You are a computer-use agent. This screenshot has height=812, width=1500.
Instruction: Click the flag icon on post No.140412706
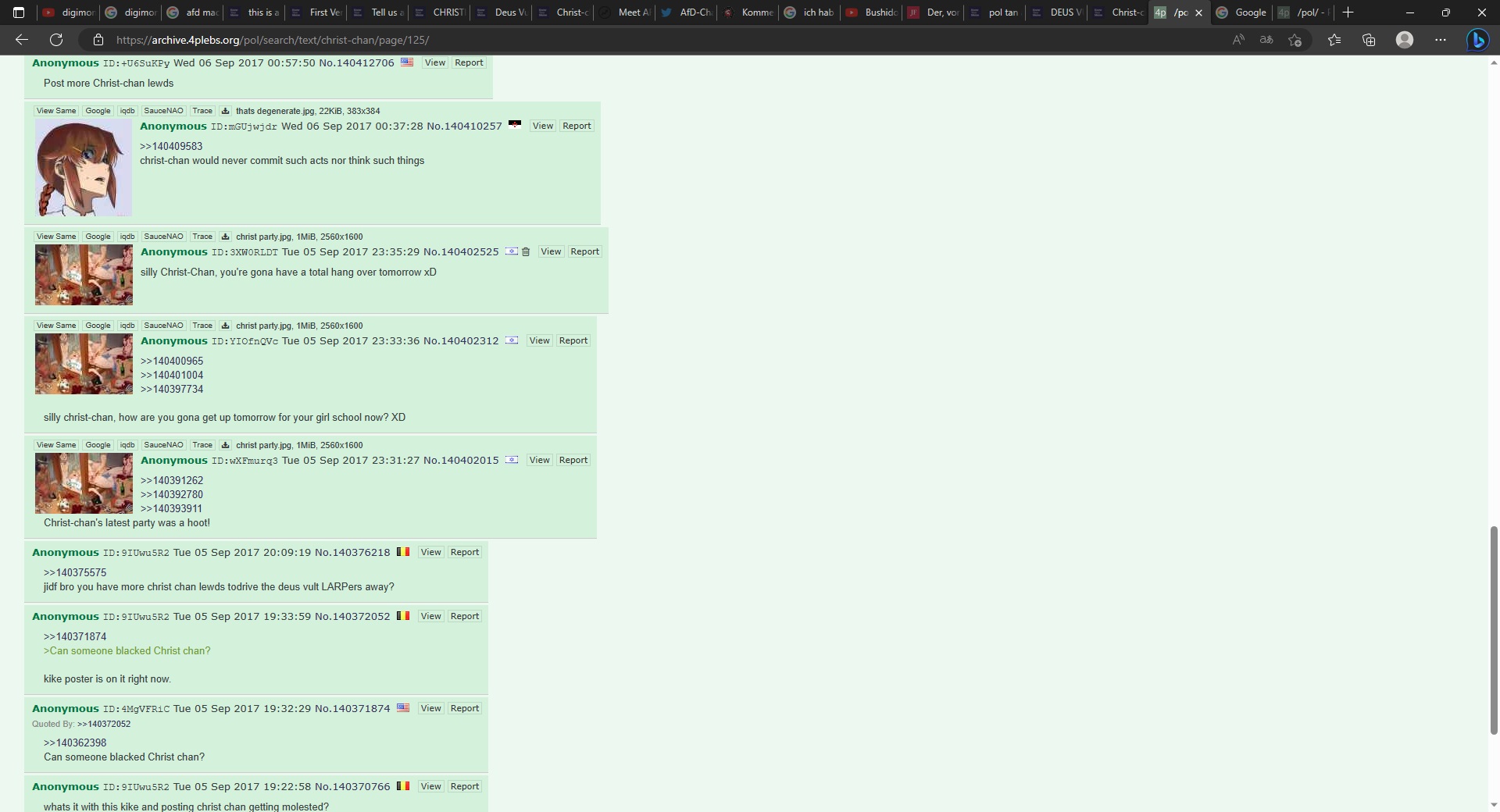[x=407, y=62]
